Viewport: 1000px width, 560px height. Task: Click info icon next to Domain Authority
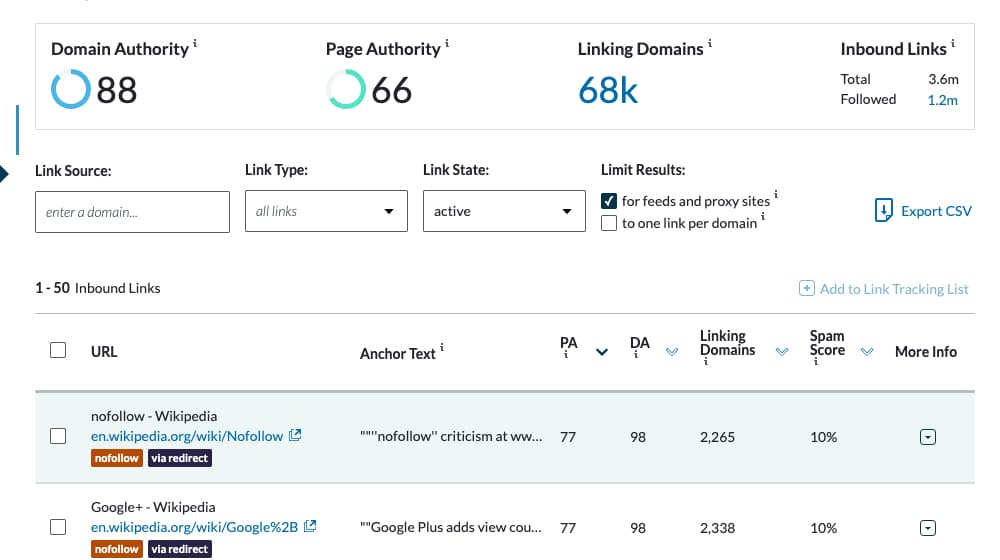tap(195, 43)
